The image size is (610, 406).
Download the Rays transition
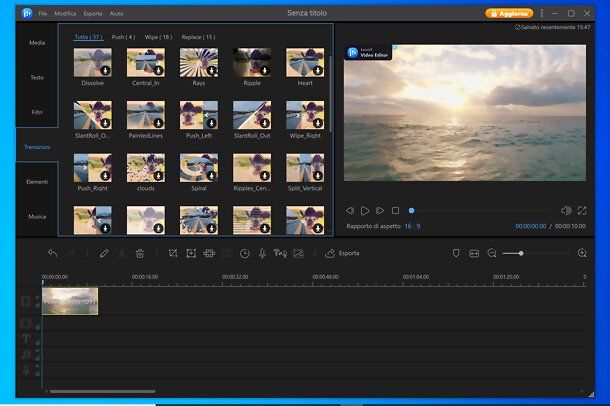click(211, 70)
